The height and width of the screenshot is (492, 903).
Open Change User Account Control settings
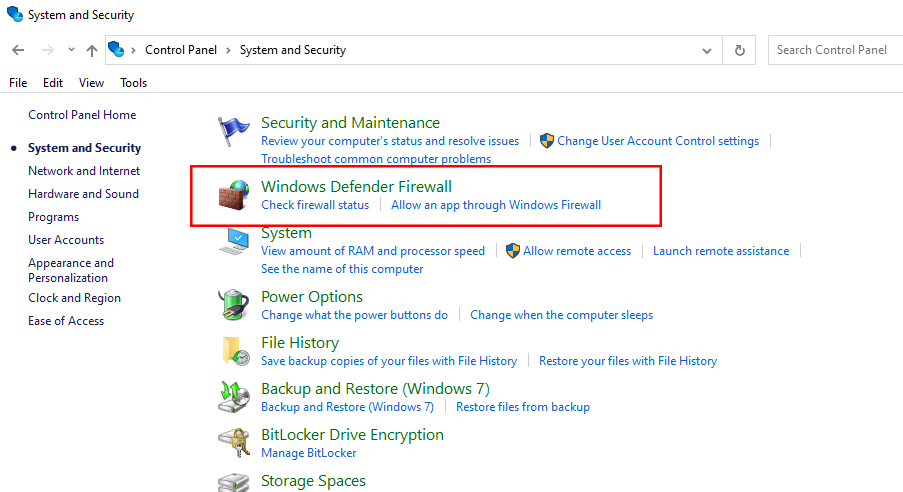[x=658, y=141]
